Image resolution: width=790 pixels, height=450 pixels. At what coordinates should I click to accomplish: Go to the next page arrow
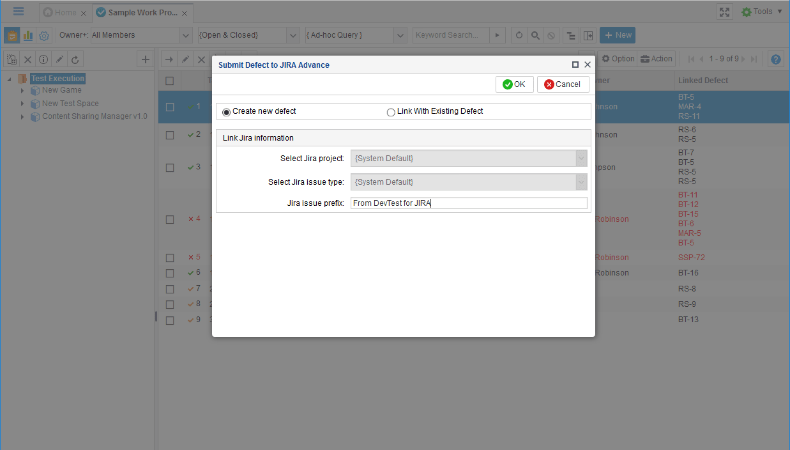[x=744, y=59]
